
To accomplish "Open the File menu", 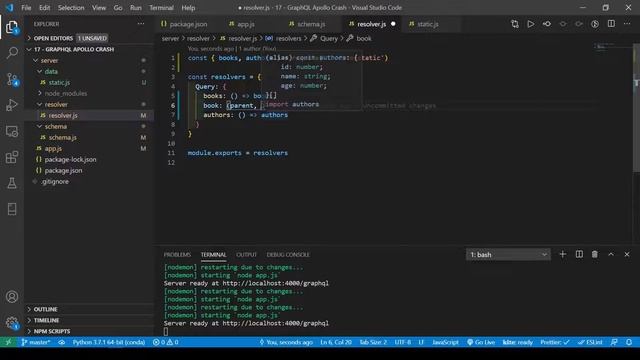I will pos(26,8).
